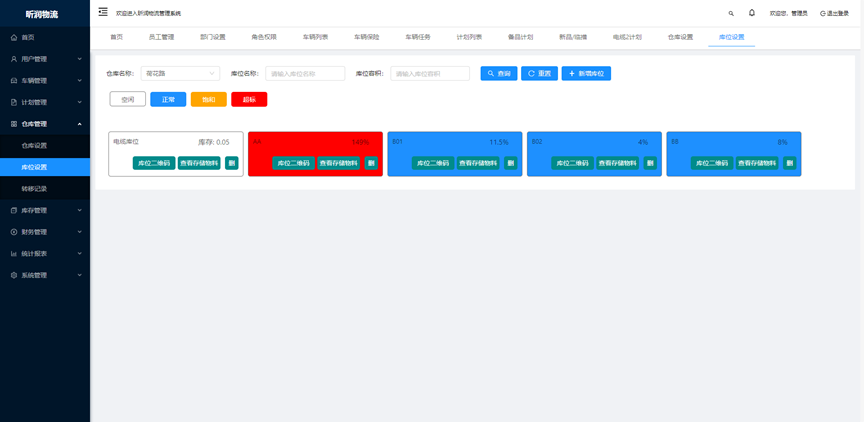View 查看存储物料 for the AA card
The width and height of the screenshot is (864, 422).
[x=338, y=163]
